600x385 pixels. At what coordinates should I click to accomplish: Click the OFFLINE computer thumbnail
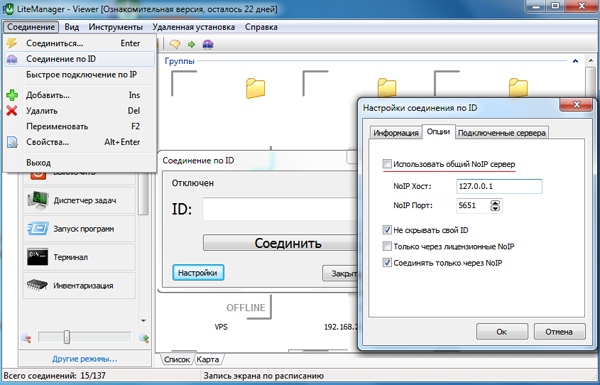coord(246,307)
